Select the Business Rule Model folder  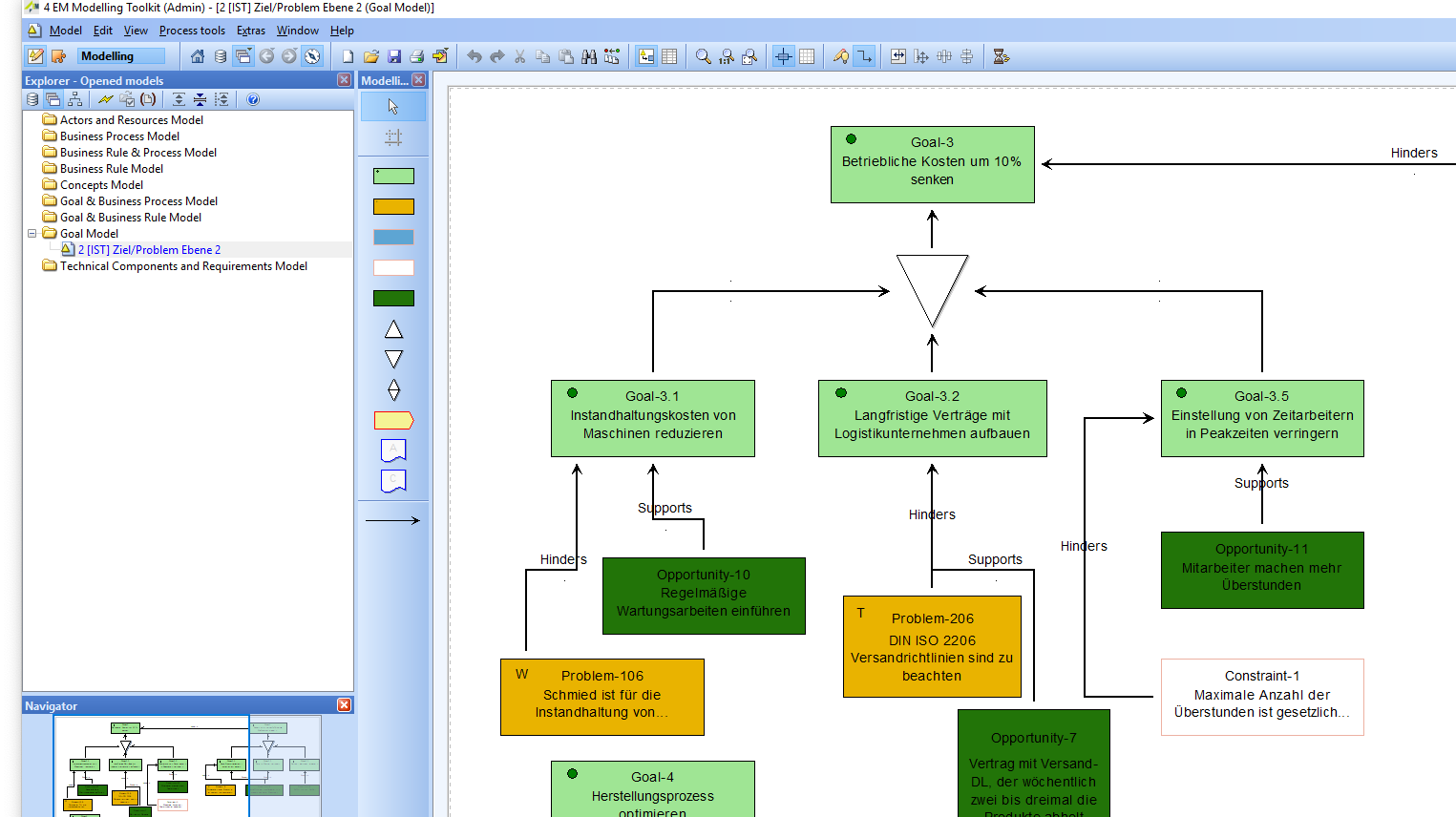click(111, 169)
